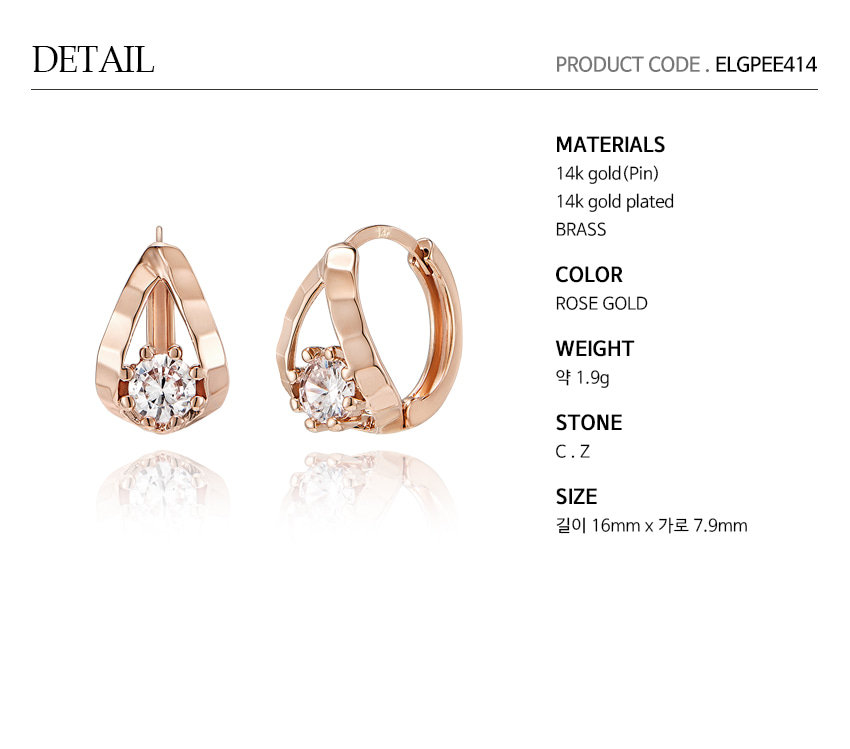Image resolution: width=850 pixels, height=749 pixels.
Task: Click the horizontal divider line under DETAIL
Action: click(x=424, y=89)
